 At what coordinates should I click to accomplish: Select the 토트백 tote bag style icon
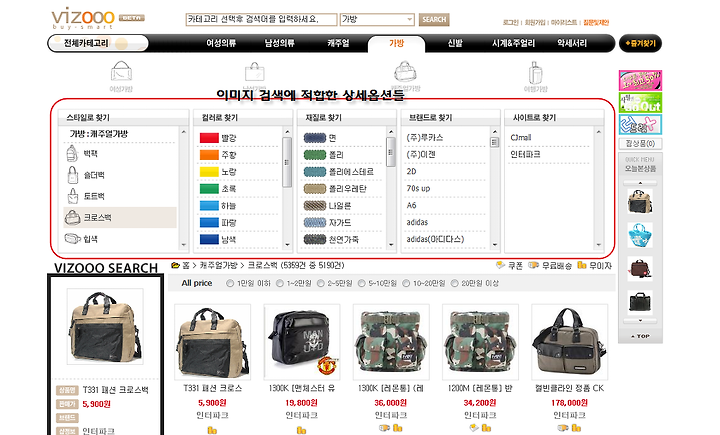coord(73,196)
